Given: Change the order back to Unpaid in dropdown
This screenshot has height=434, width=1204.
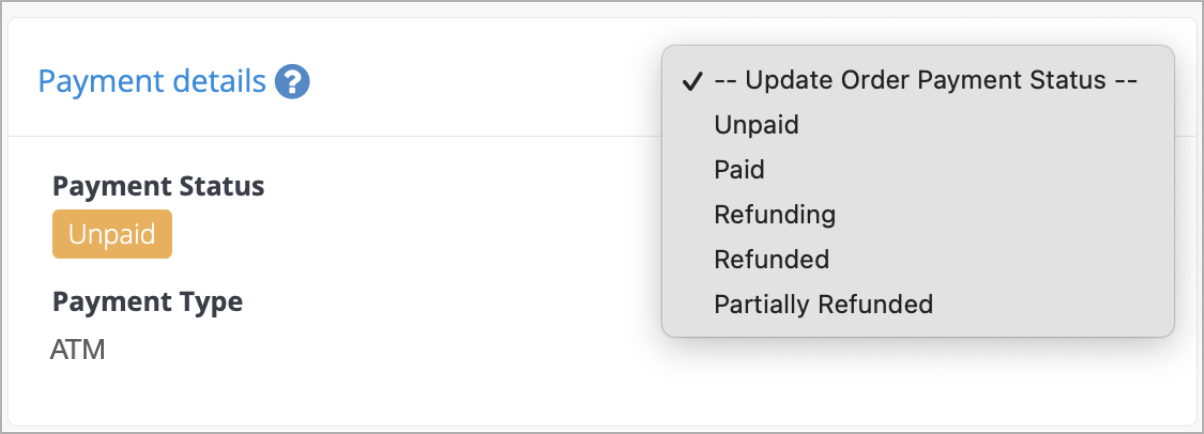Looking at the screenshot, I should click(x=917, y=126).
